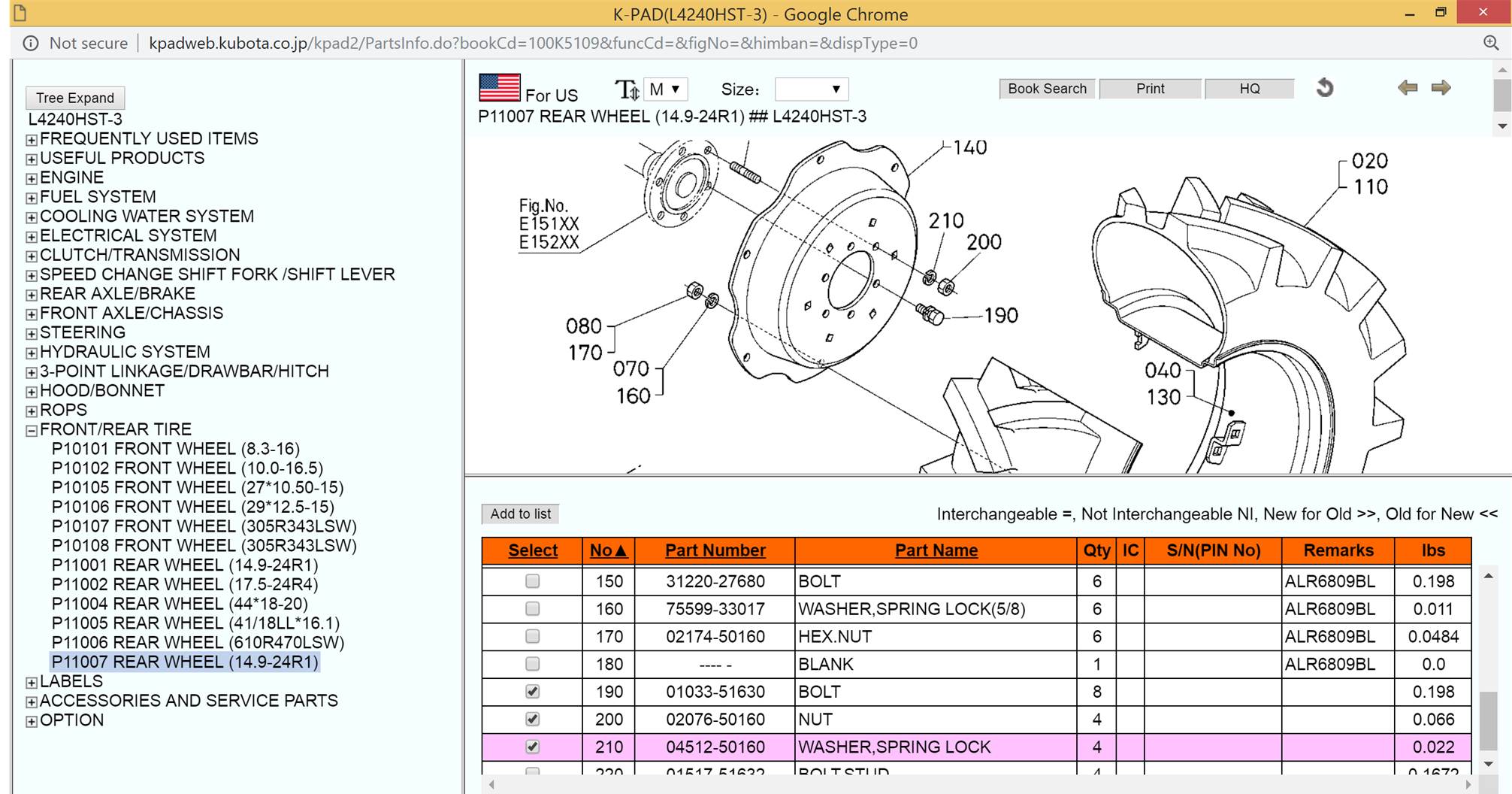Expand the STEERING tree node

(x=32, y=334)
